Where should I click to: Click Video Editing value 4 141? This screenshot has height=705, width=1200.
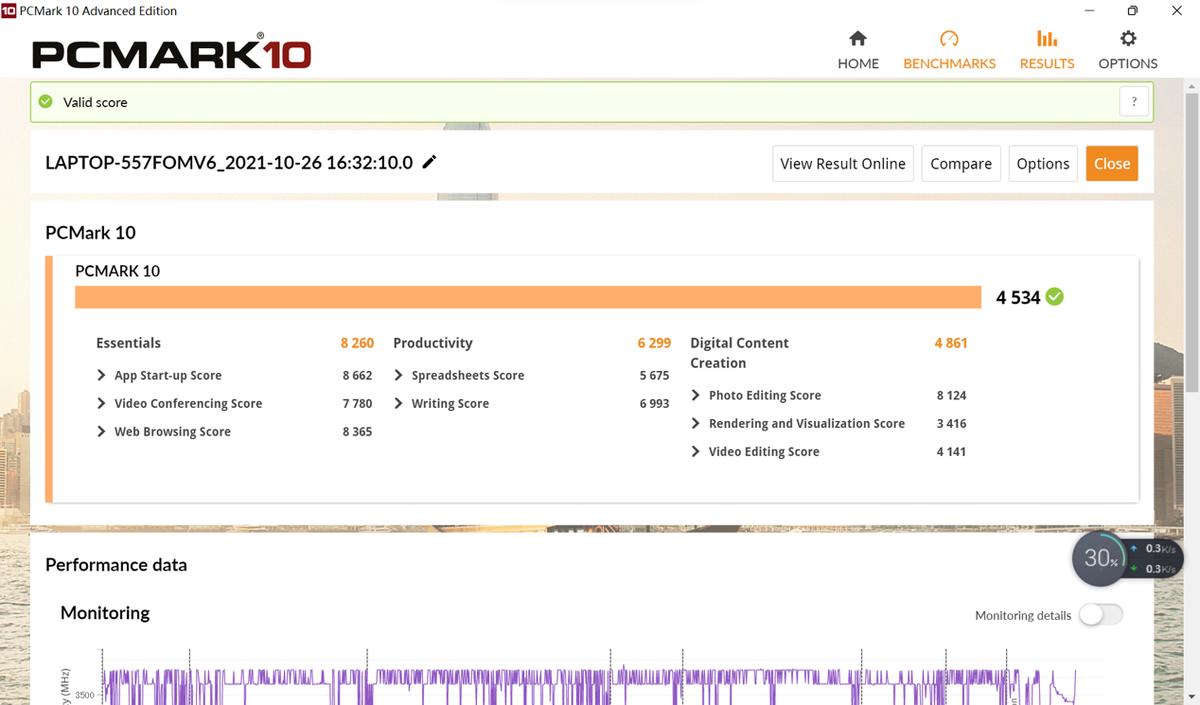coord(951,451)
